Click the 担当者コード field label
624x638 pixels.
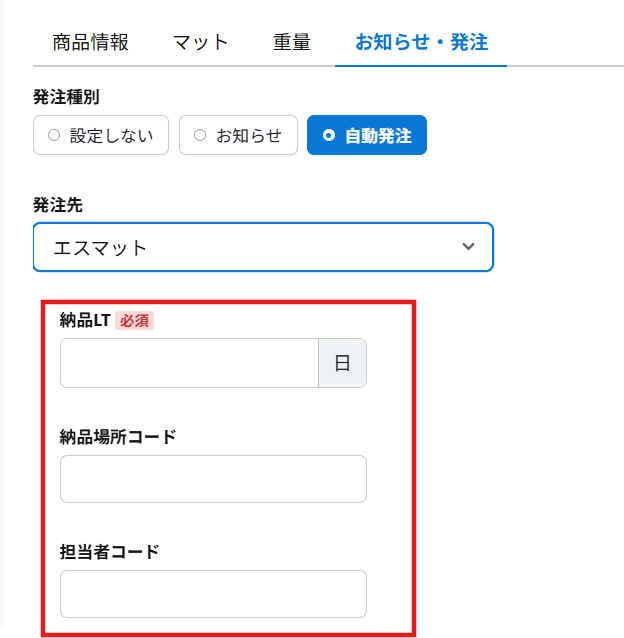tap(109, 551)
